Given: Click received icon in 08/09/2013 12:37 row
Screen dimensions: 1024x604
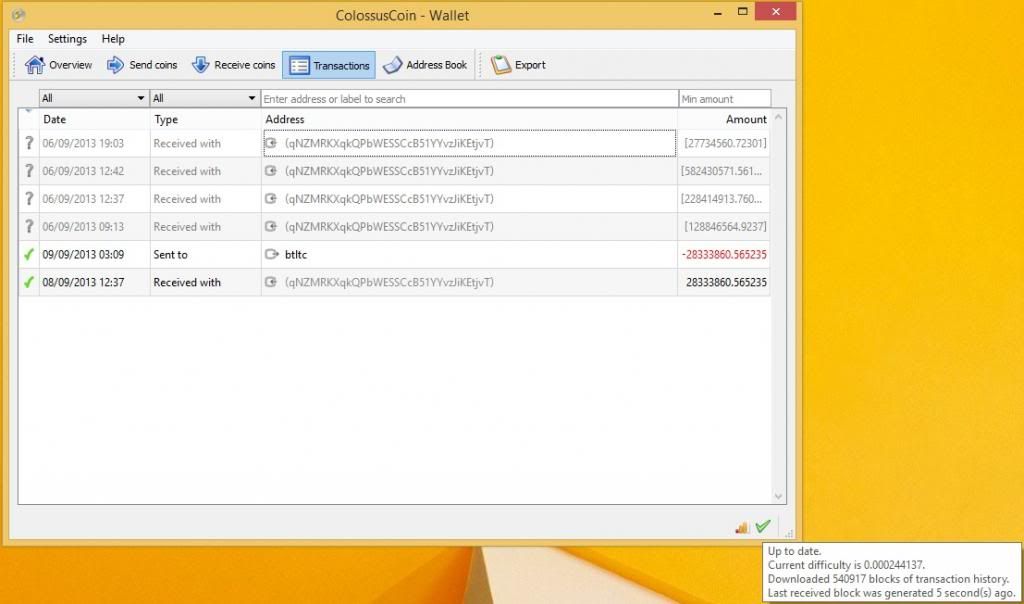Looking at the screenshot, I should coord(271,282).
